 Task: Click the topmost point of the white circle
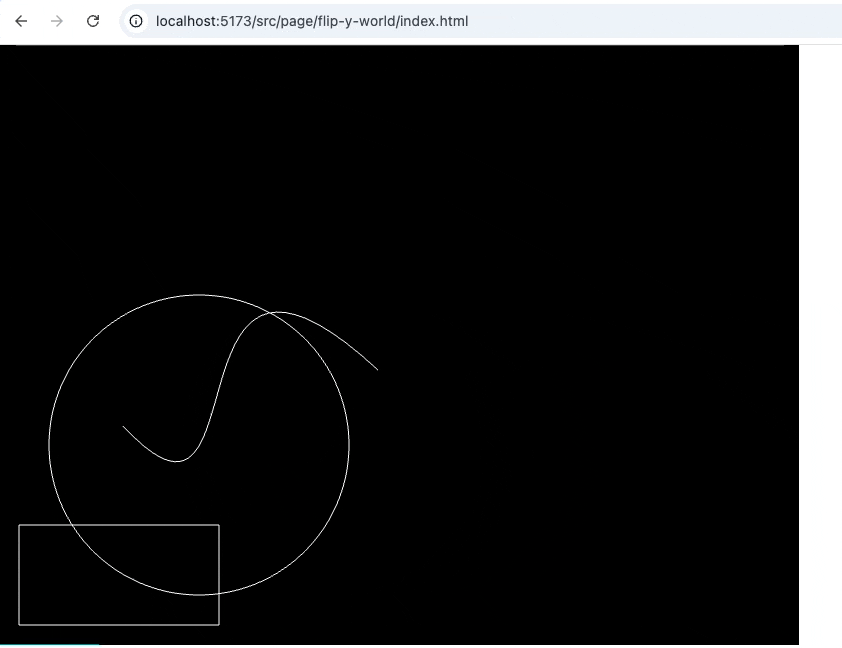[x=199, y=295]
